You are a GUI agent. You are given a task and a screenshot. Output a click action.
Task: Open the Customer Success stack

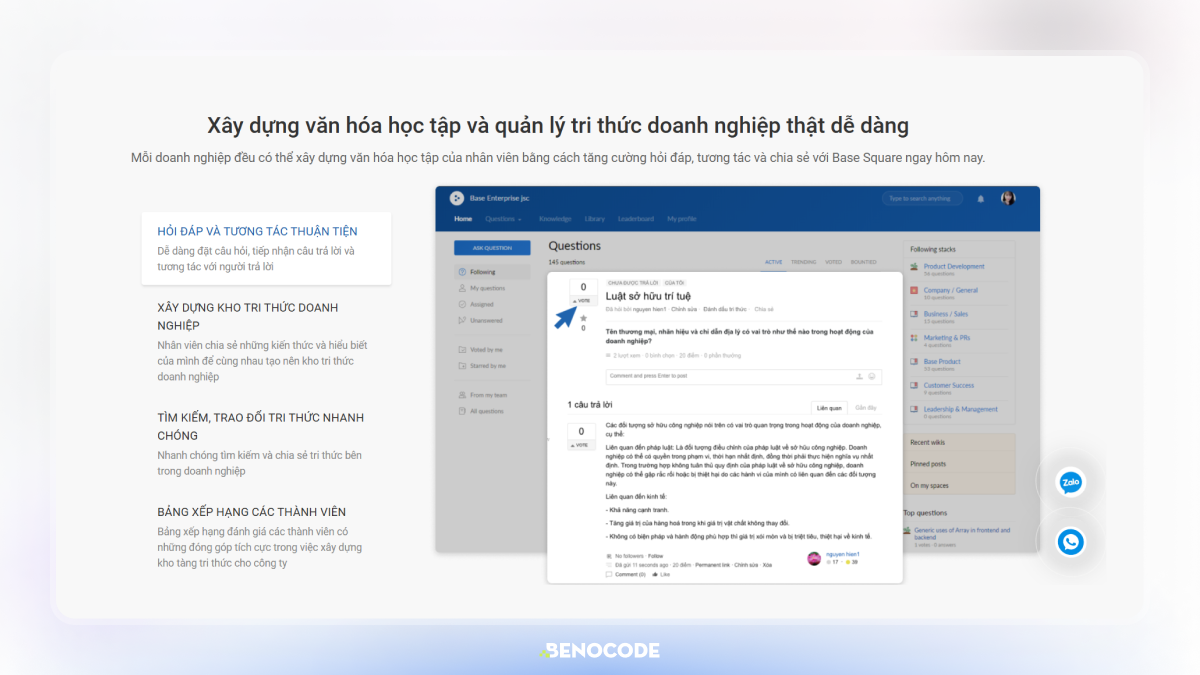click(948, 385)
